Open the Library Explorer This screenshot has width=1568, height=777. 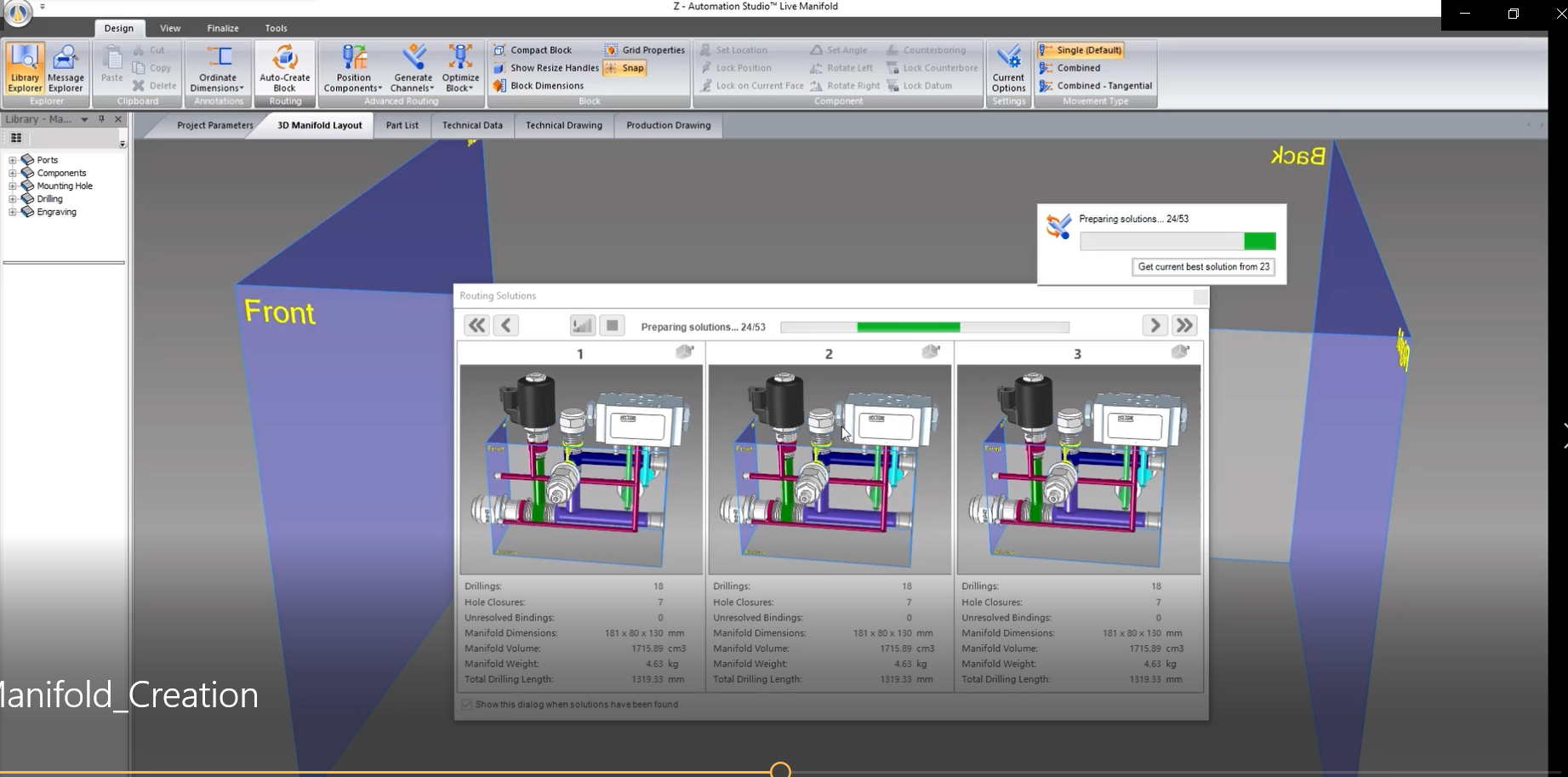(x=25, y=68)
